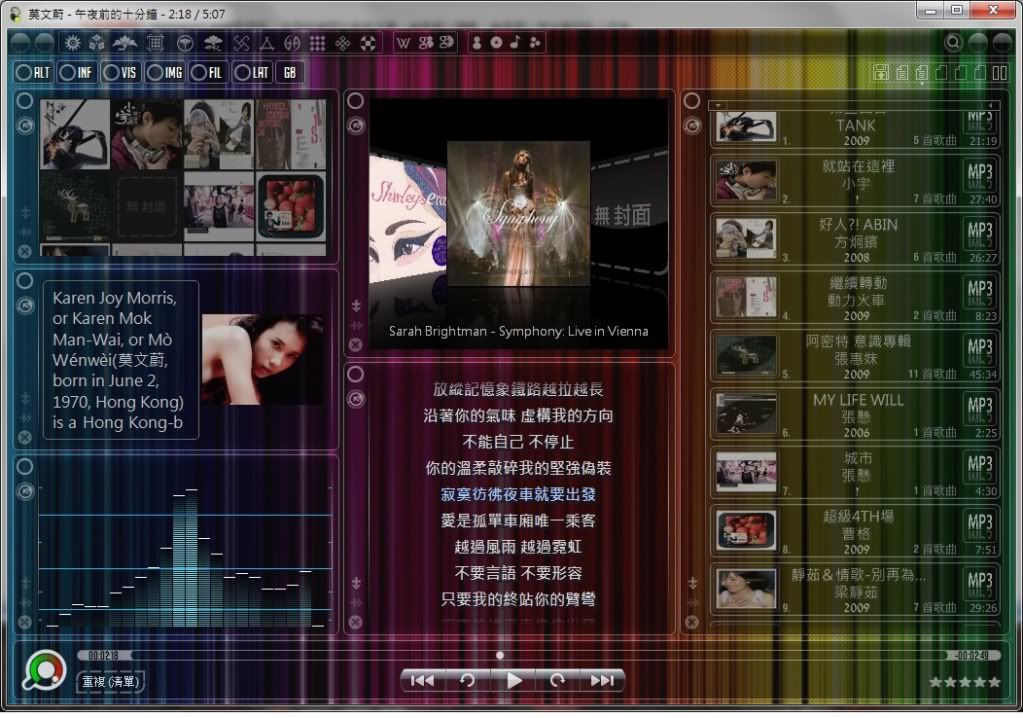Open search with the magnifier icon
Screen dimensions: 1023x718
[953, 43]
